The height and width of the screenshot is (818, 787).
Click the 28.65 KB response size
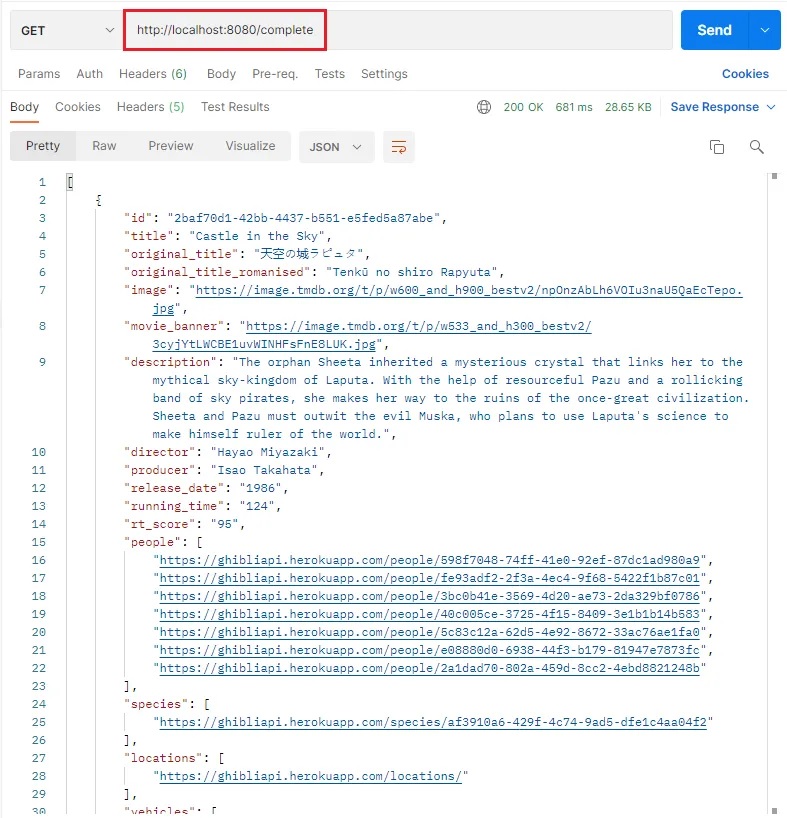point(628,107)
